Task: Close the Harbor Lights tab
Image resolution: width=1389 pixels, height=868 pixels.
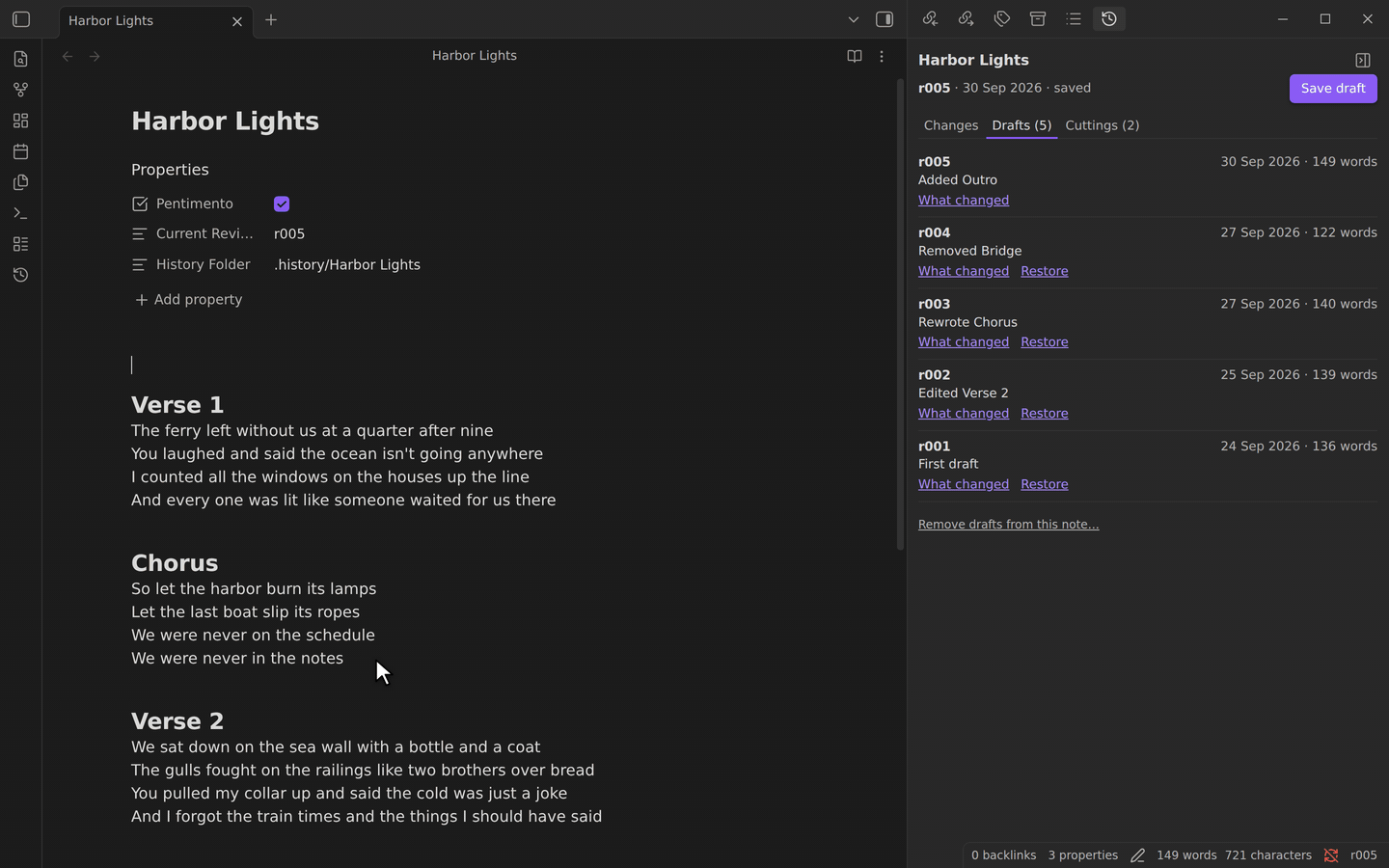Action: tap(237, 21)
